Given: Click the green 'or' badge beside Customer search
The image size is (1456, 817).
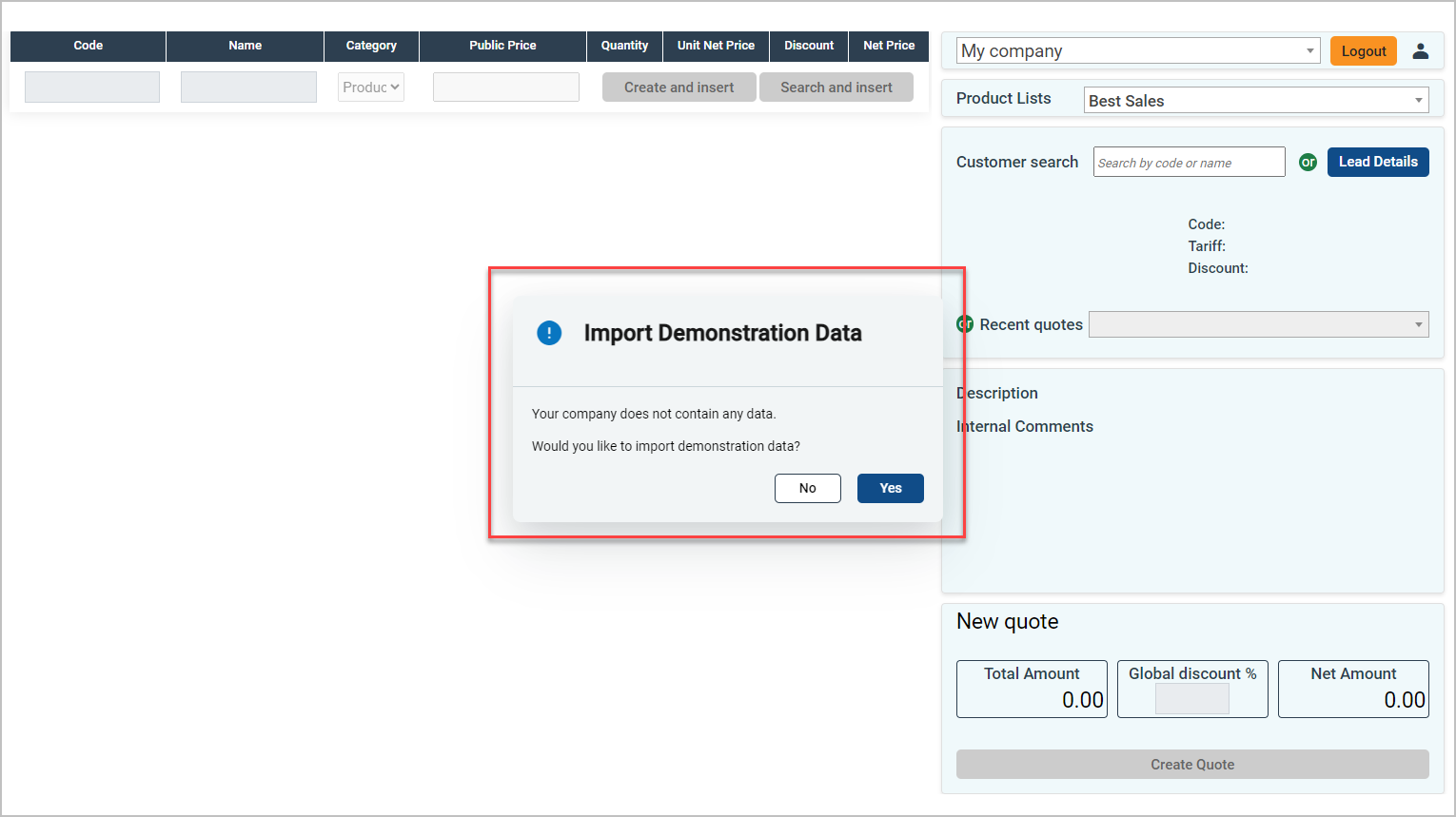Looking at the screenshot, I should tap(1308, 163).
